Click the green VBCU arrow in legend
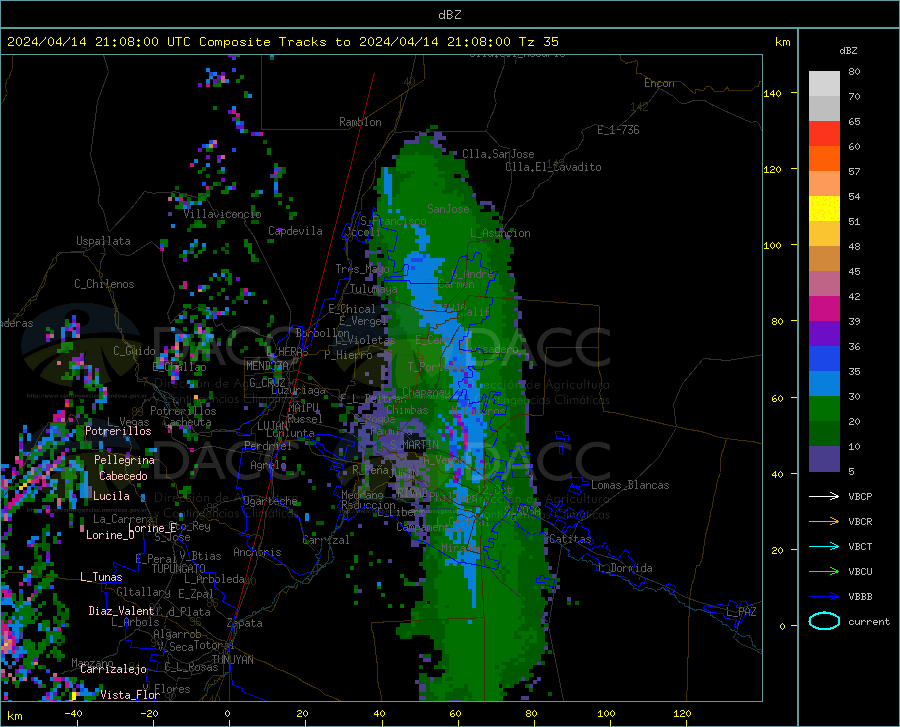900x727 pixels. (x=824, y=572)
